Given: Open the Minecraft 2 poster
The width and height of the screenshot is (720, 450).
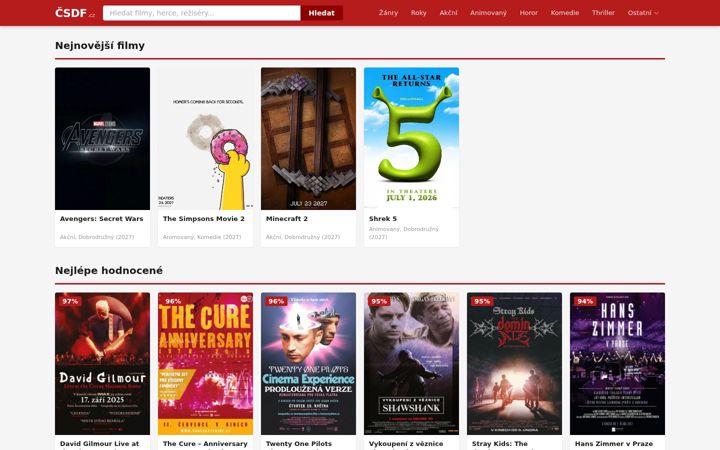Looking at the screenshot, I should [309, 139].
